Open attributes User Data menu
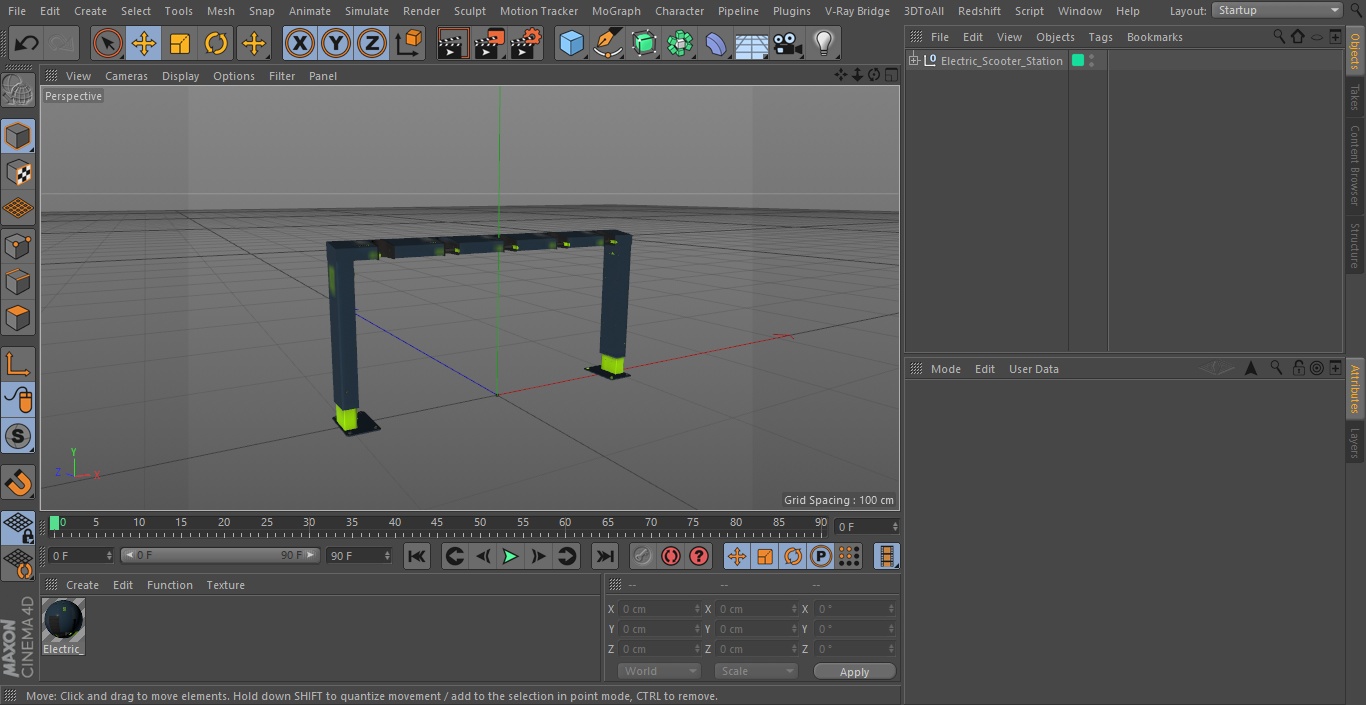The height and width of the screenshot is (705, 1366). point(1033,369)
